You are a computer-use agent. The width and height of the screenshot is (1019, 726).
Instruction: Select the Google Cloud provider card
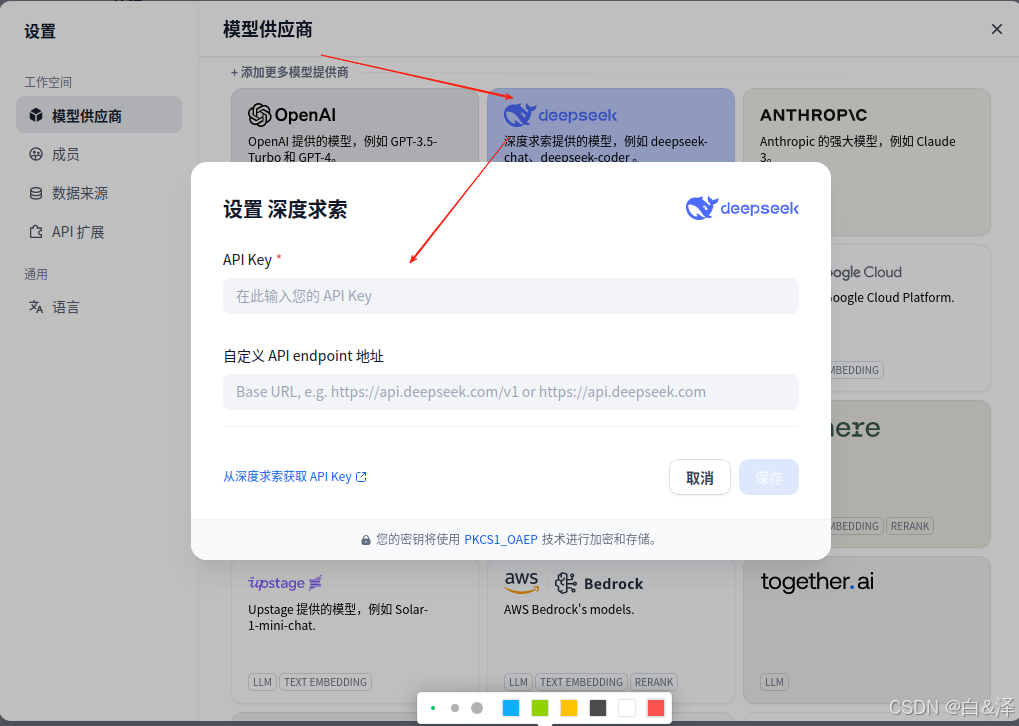click(x=911, y=318)
